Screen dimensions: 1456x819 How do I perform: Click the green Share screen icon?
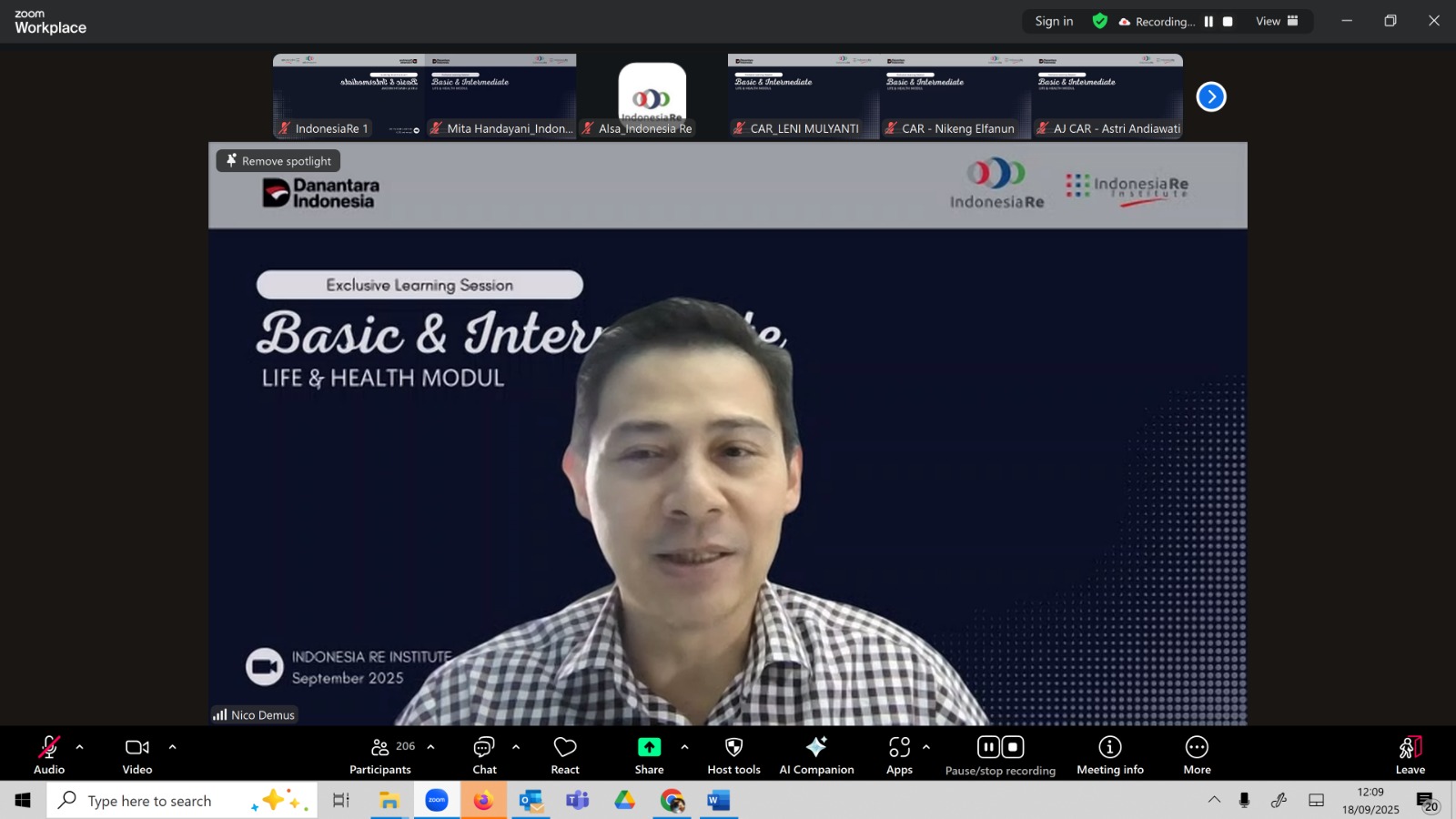click(x=649, y=748)
